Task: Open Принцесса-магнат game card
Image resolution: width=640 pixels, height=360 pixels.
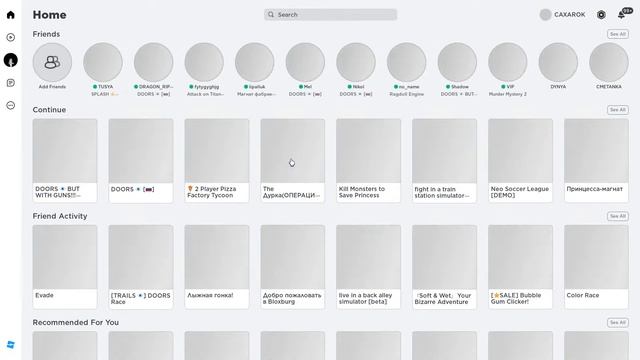Action: [596, 160]
